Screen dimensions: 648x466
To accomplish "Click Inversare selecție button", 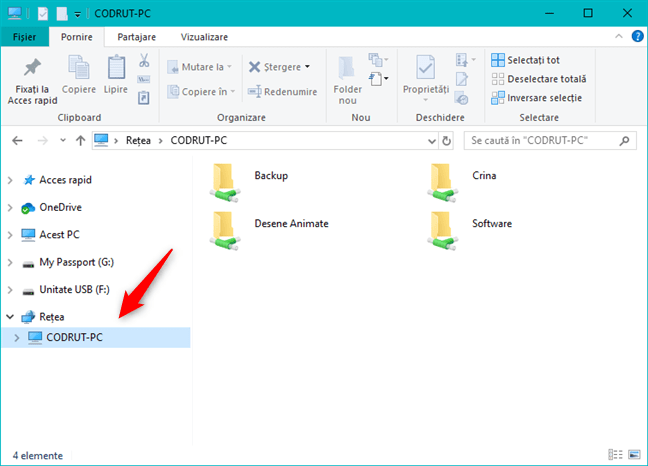I will 539,98.
